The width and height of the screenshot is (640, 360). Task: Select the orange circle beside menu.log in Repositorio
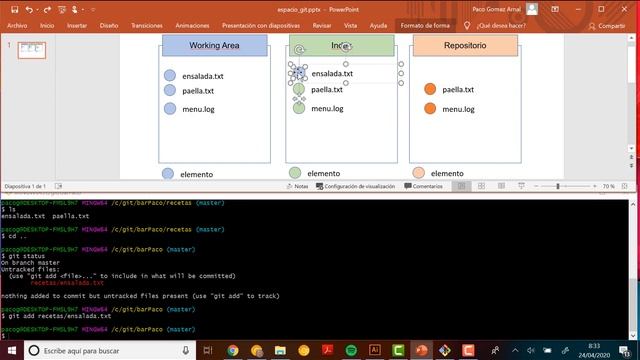(430, 109)
